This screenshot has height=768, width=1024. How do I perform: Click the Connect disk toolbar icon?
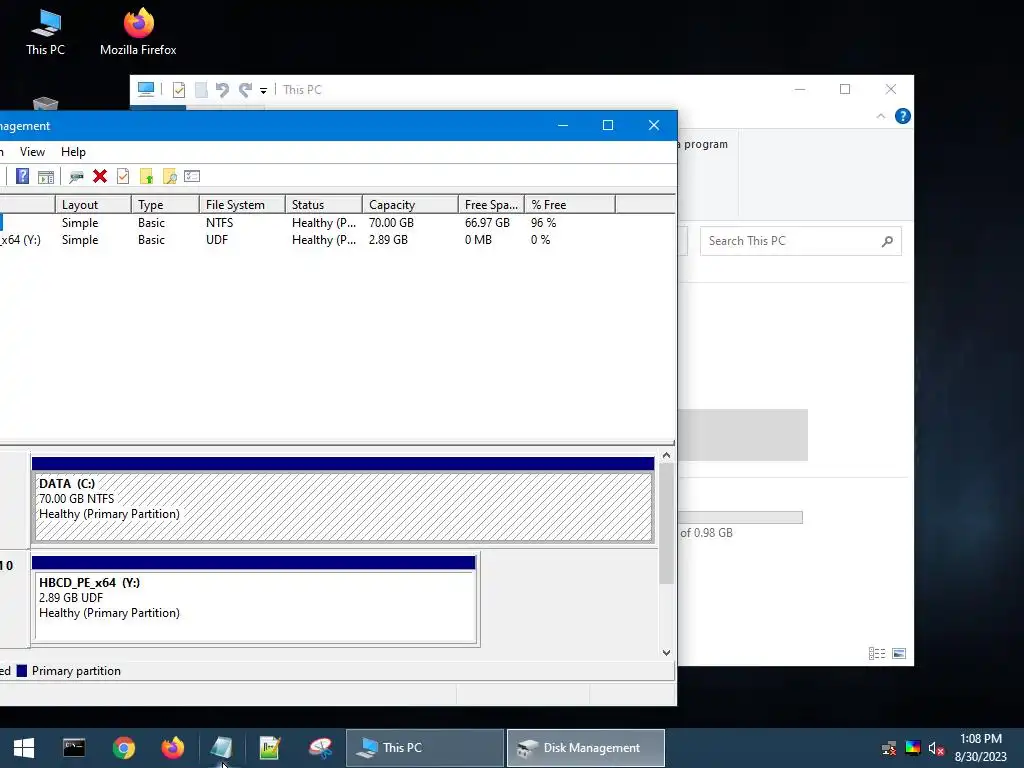tap(76, 176)
